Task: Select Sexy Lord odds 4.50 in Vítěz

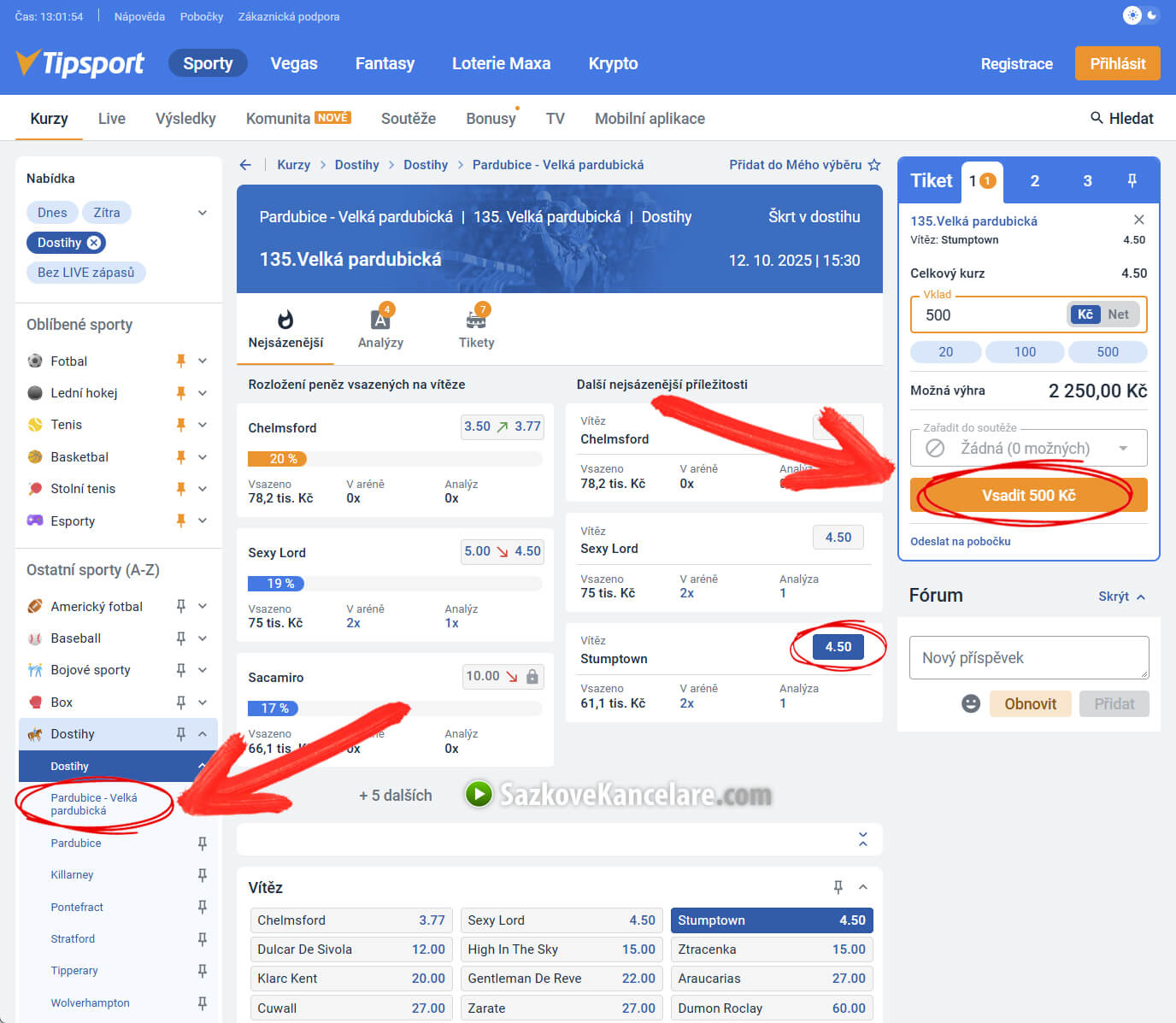Action: pos(561,920)
